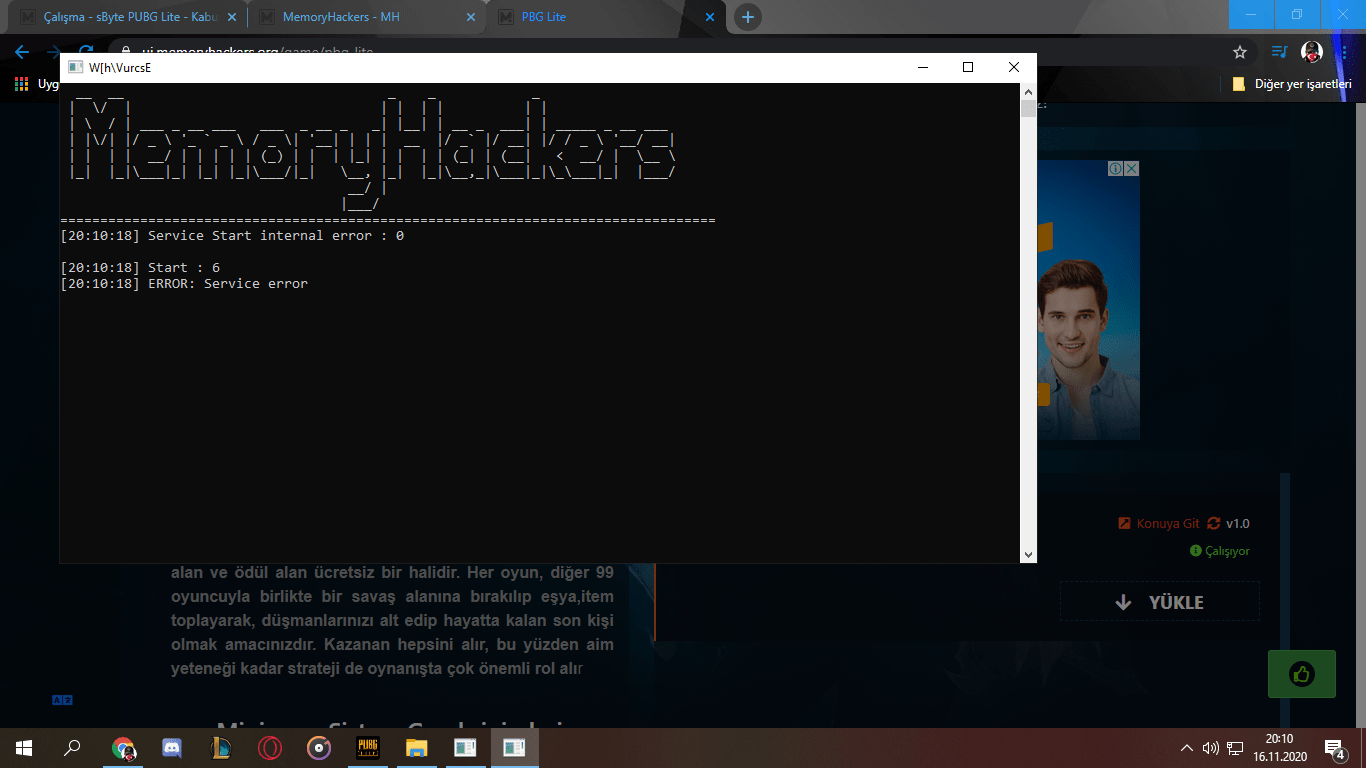Click the 'Service Start internal error : 0' line
The width and height of the screenshot is (1366, 768).
point(232,236)
